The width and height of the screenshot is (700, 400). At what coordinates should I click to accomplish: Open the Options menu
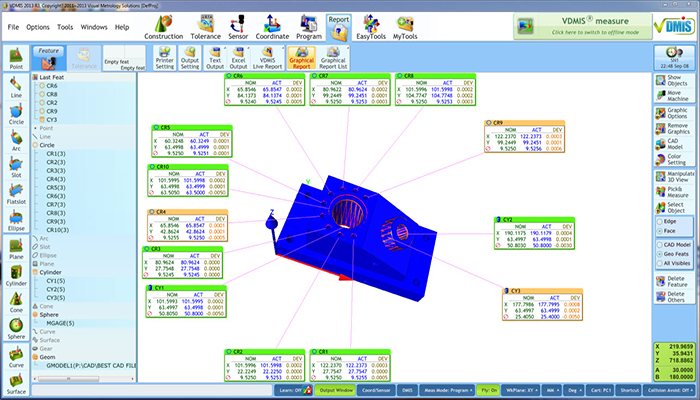coord(38,27)
